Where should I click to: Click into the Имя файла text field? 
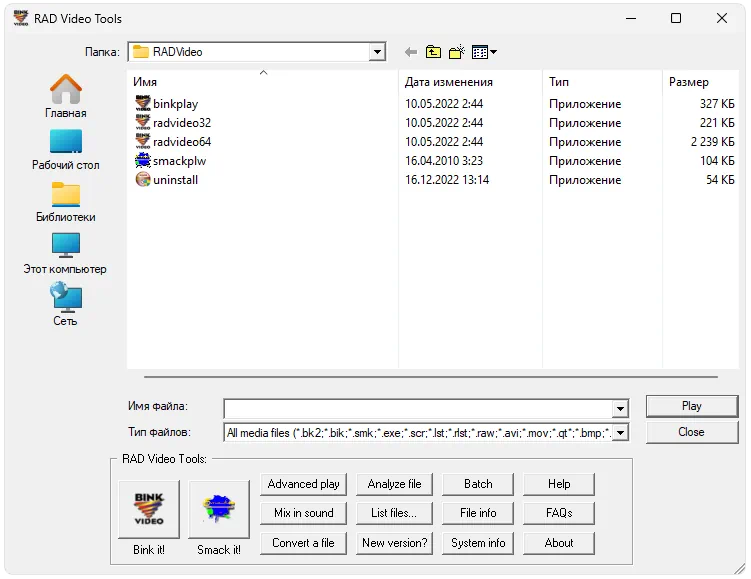pos(418,409)
